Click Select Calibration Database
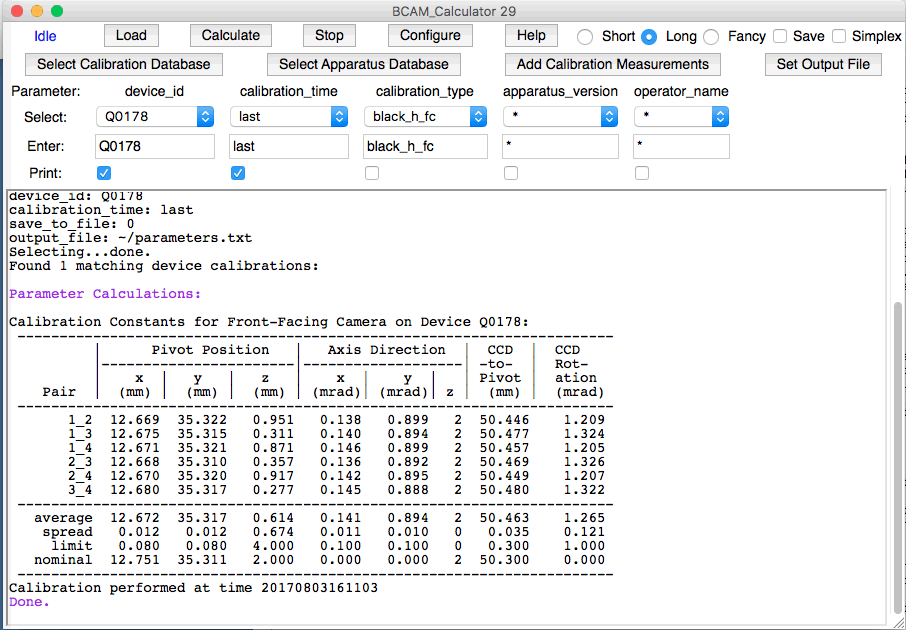This screenshot has width=906, height=630. coord(124,64)
